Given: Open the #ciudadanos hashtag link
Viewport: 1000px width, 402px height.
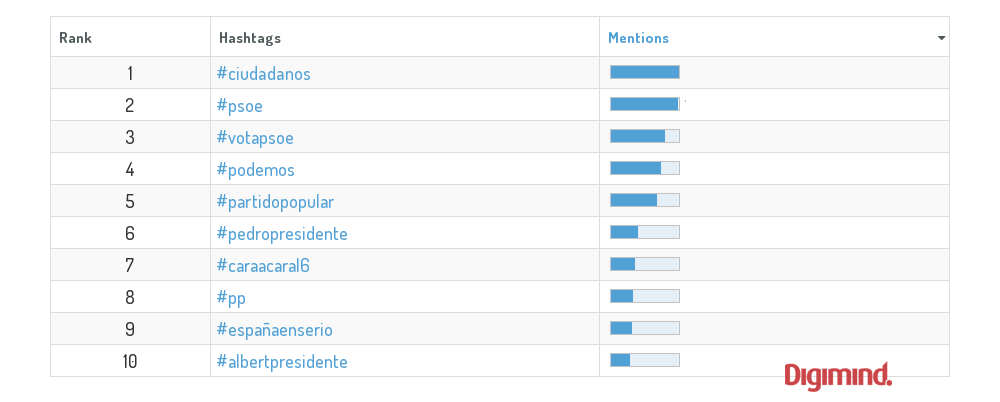Looking at the screenshot, I should click(x=263, y=73).
